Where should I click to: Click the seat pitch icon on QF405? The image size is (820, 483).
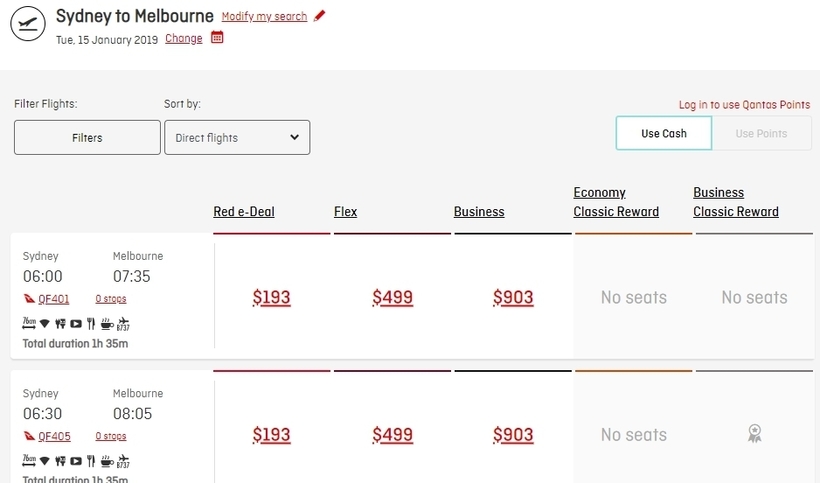point(29,461)
